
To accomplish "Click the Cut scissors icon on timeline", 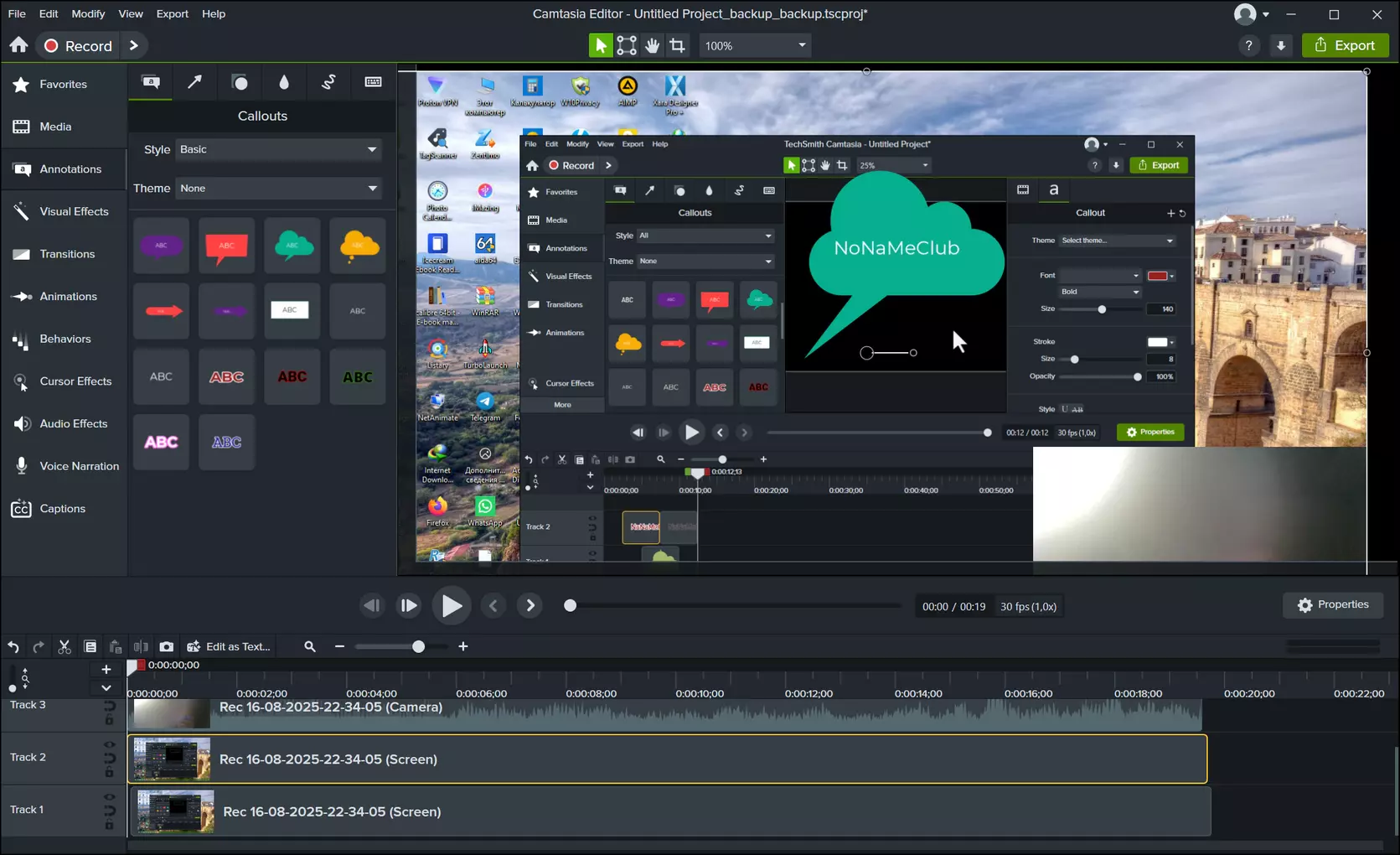I will tap(65, 646).
